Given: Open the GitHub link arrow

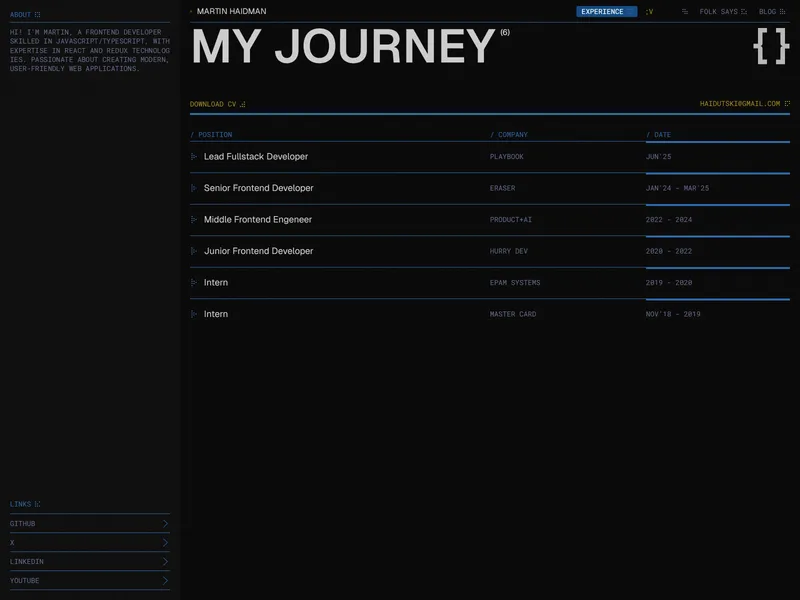Looking at the screenshot, I should point(165,523).
